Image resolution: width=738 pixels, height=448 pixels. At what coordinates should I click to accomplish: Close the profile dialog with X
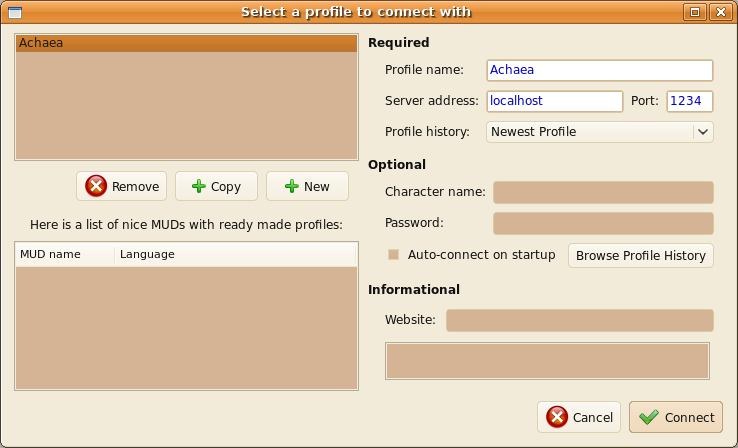(x=721, y=12)
